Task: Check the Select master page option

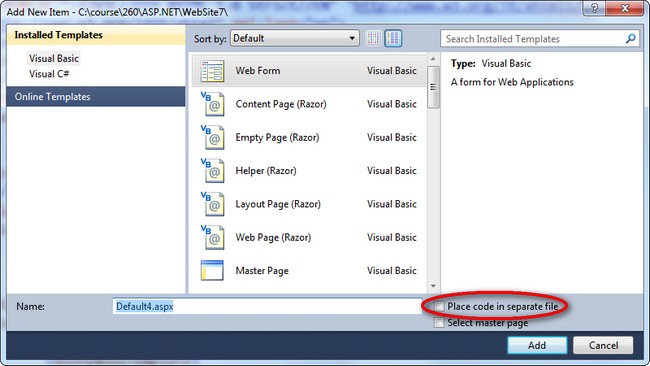Action: point(439,322)
